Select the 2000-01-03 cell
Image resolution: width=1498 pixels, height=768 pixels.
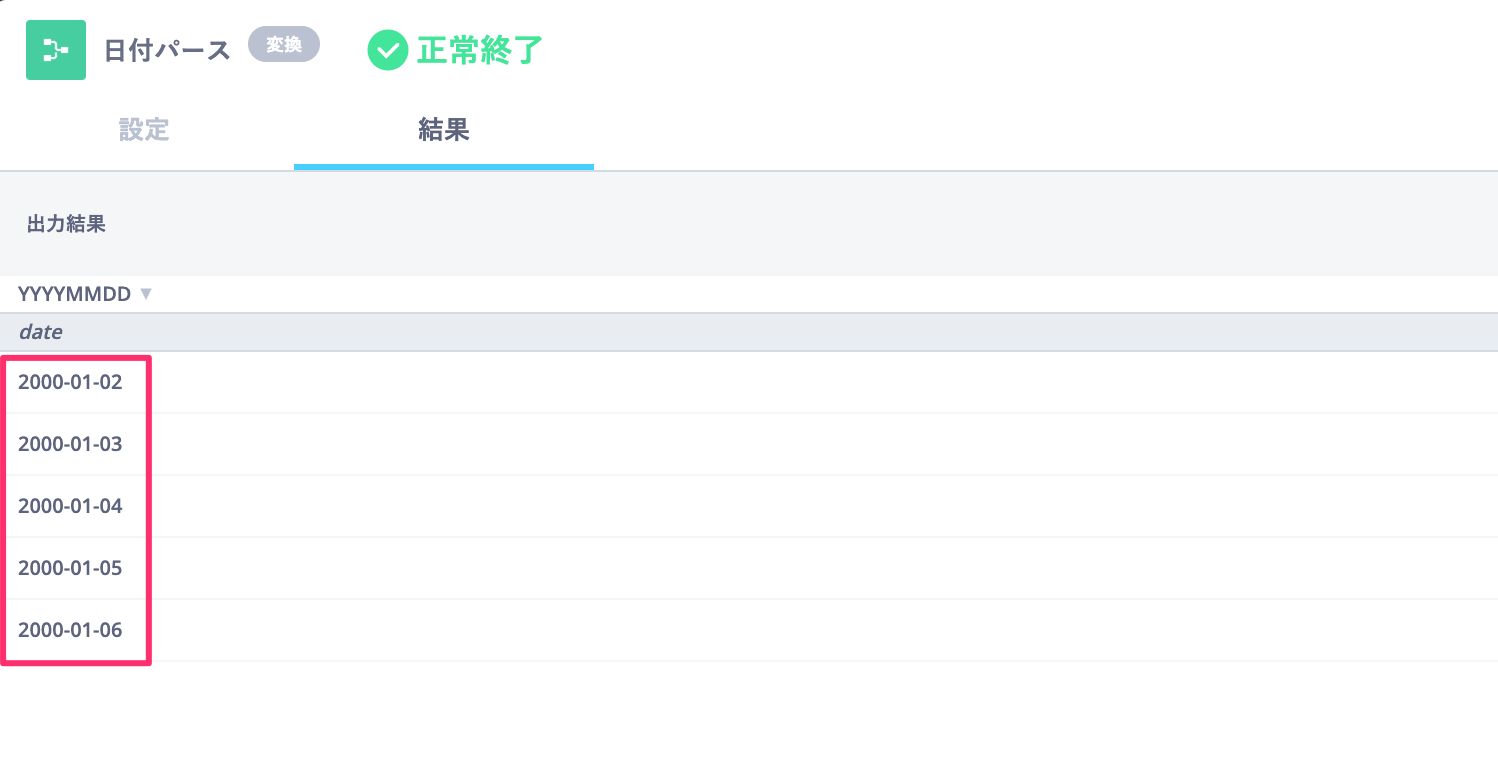(70, 444)
